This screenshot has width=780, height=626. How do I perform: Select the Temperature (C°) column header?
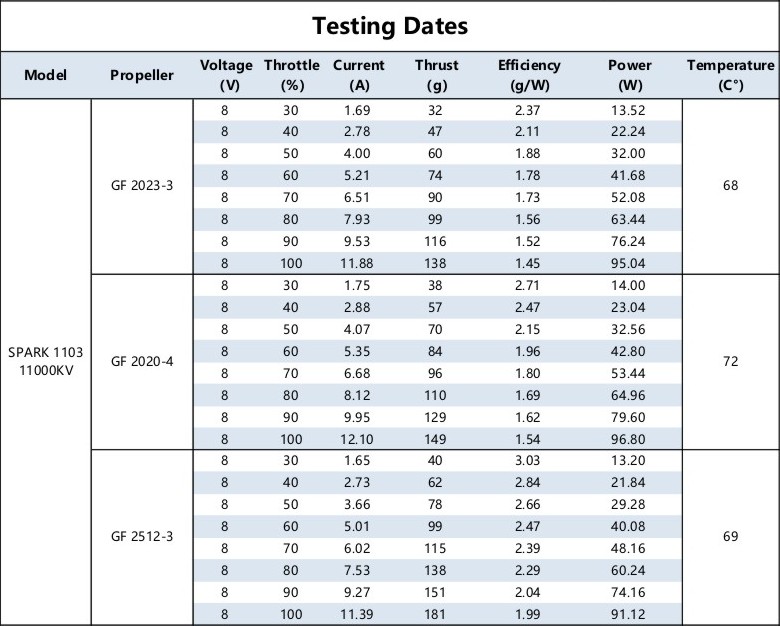coord(730,75)
